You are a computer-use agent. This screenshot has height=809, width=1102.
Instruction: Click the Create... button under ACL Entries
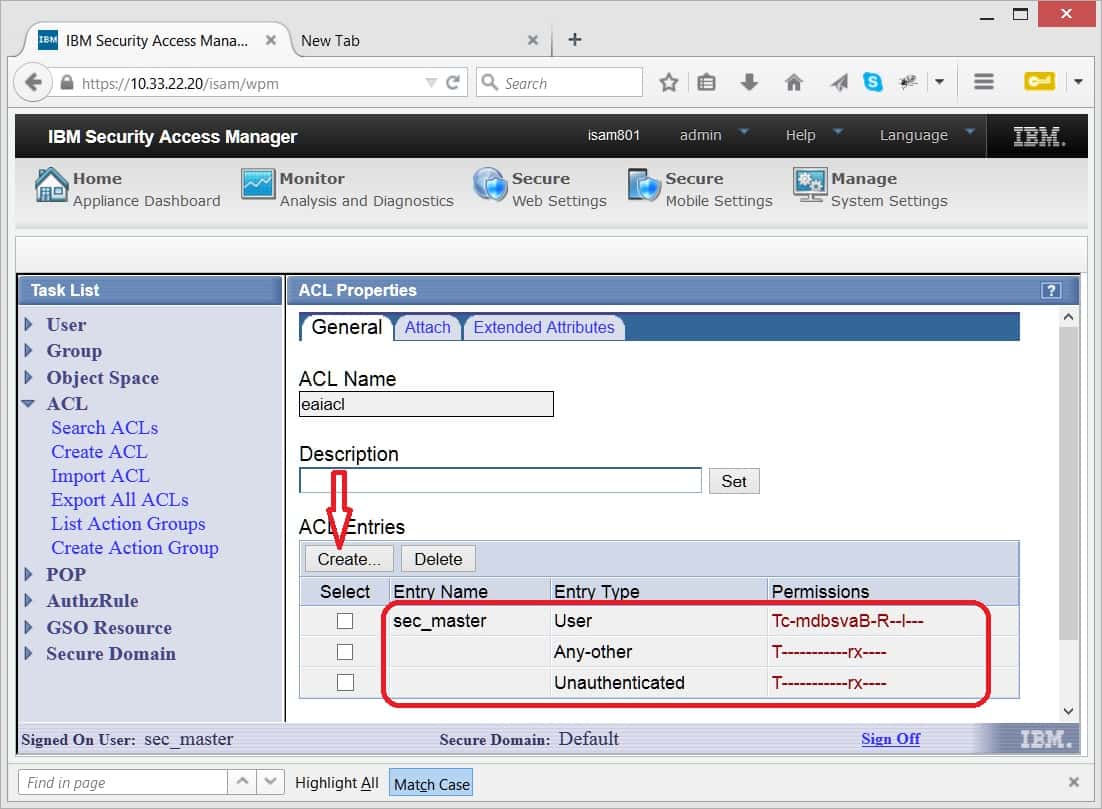[x=348, y=558]
